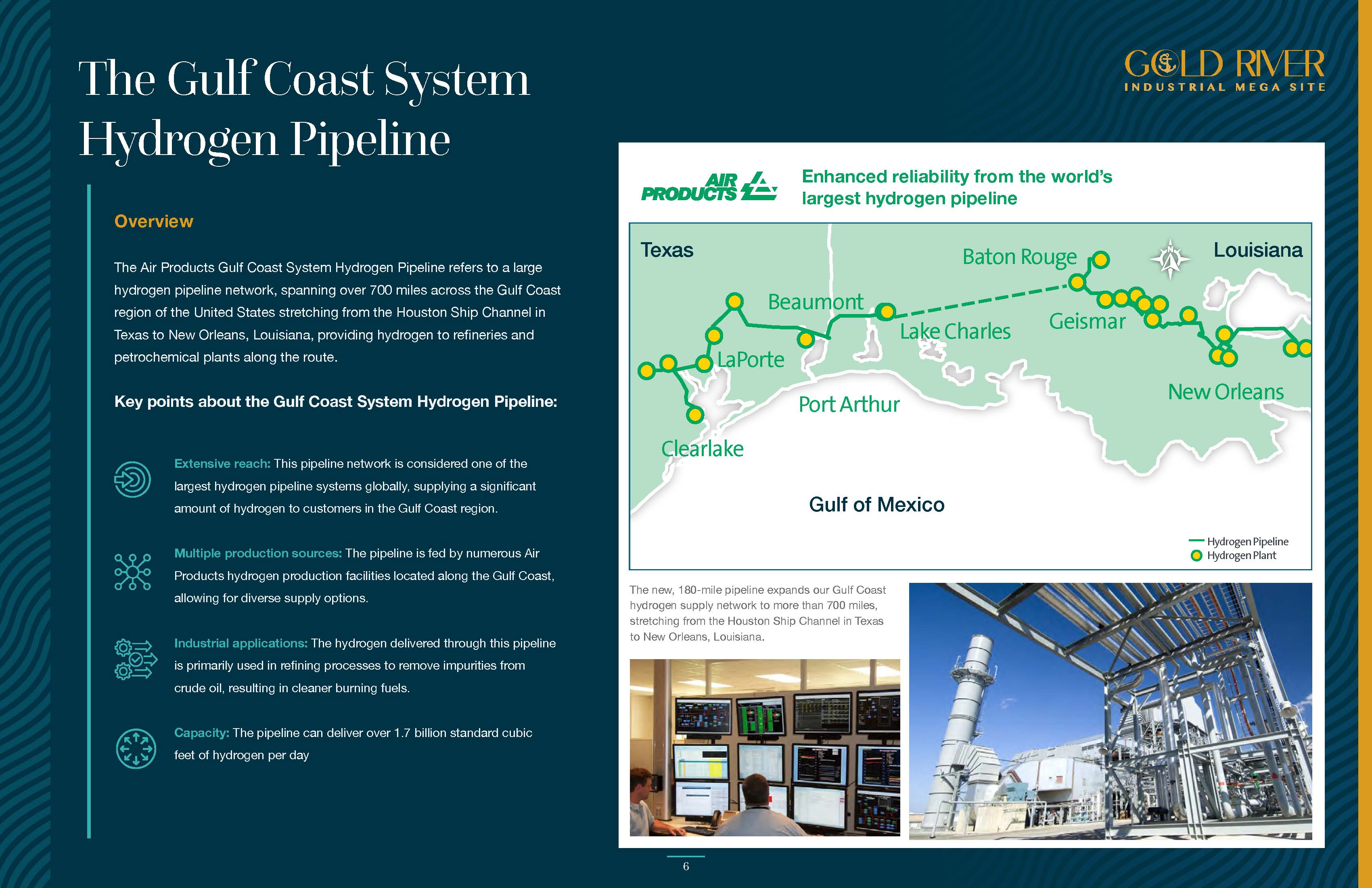Image resolution: width=1372 pixels, height=888 pixels.
Task: Click the Industrial applications gears icon
Action: pos(135,659)
